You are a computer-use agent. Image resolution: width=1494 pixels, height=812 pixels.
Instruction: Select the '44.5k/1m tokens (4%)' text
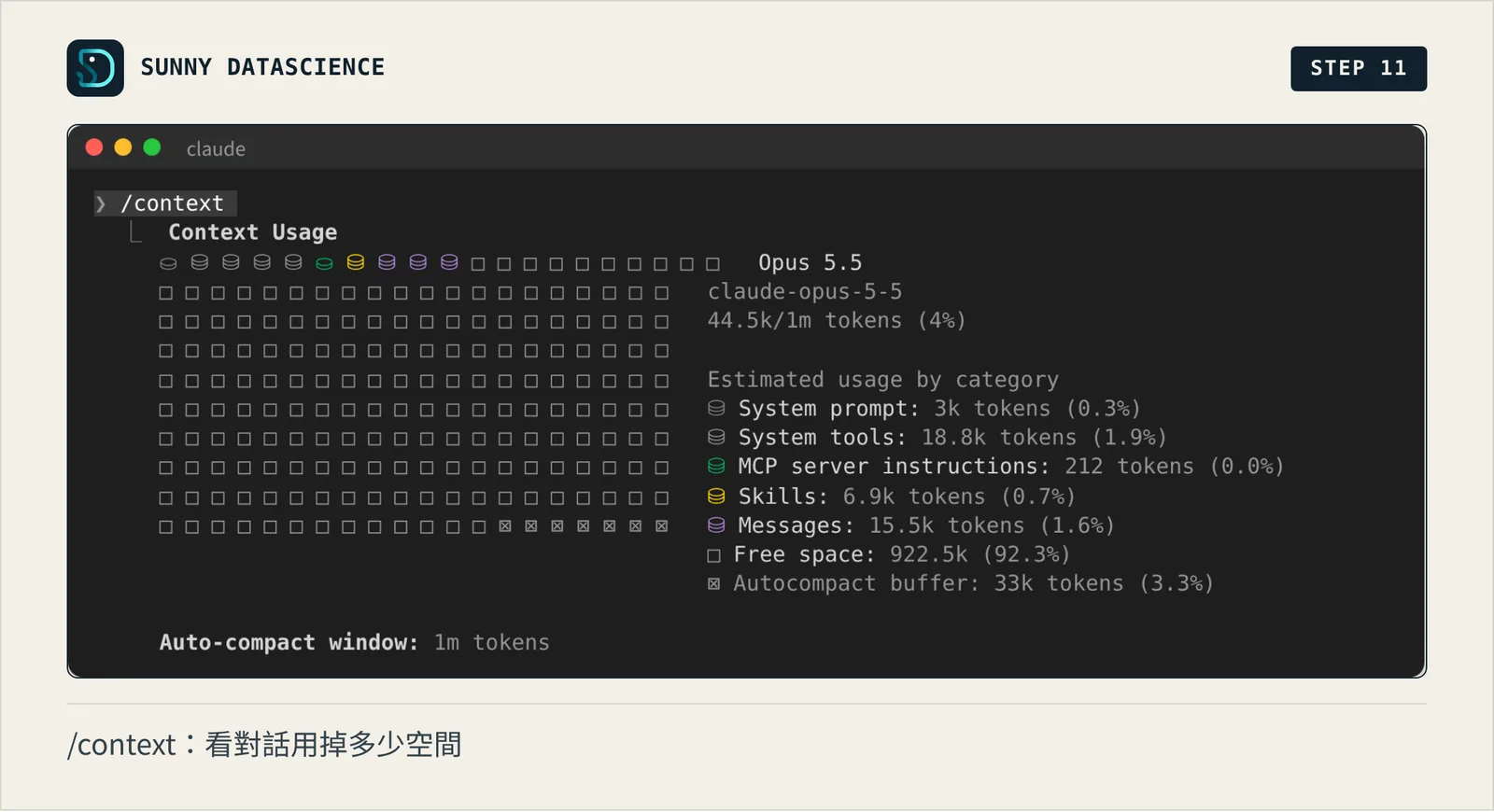837,321
